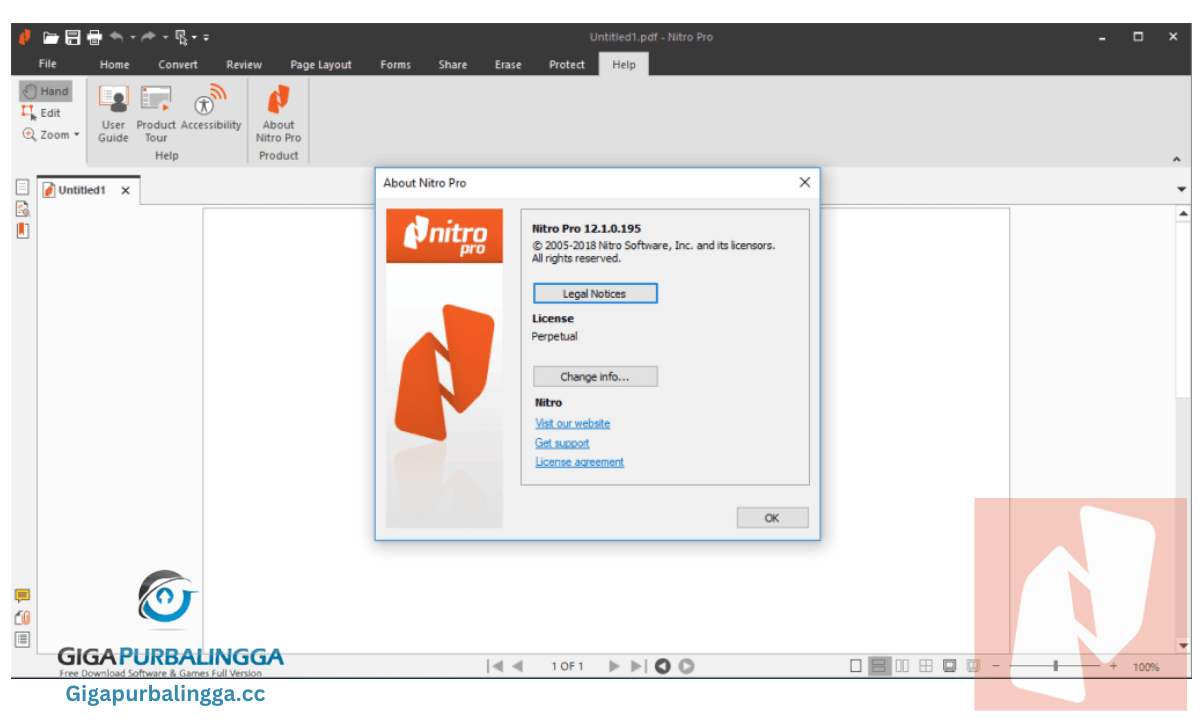Open Customize Quick Access Toolbar menu
Image resolution: width=1200 pixels, height=720 pixels.
(x=206, y=38)
